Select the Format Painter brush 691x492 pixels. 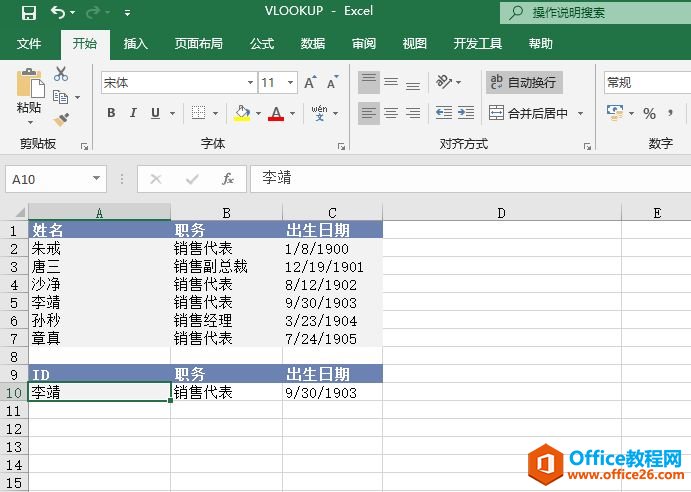(x=61, y=119)
